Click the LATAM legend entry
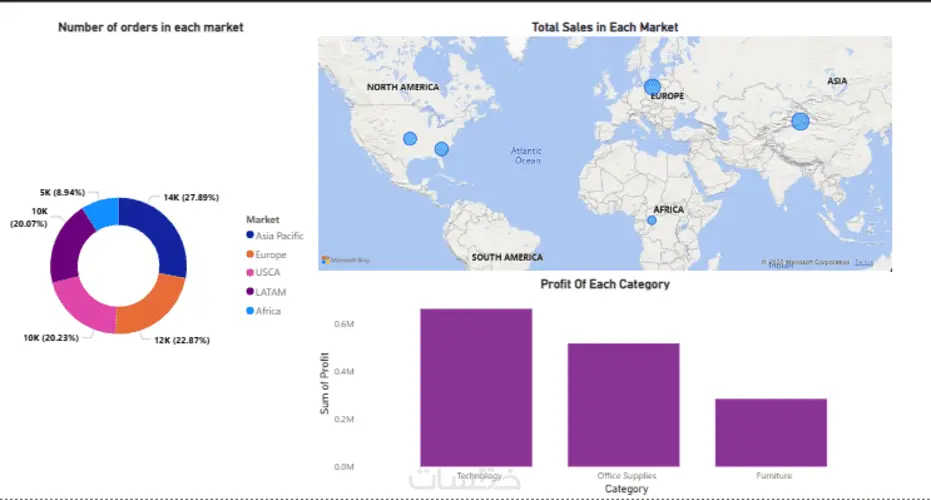 coord(270,292)
